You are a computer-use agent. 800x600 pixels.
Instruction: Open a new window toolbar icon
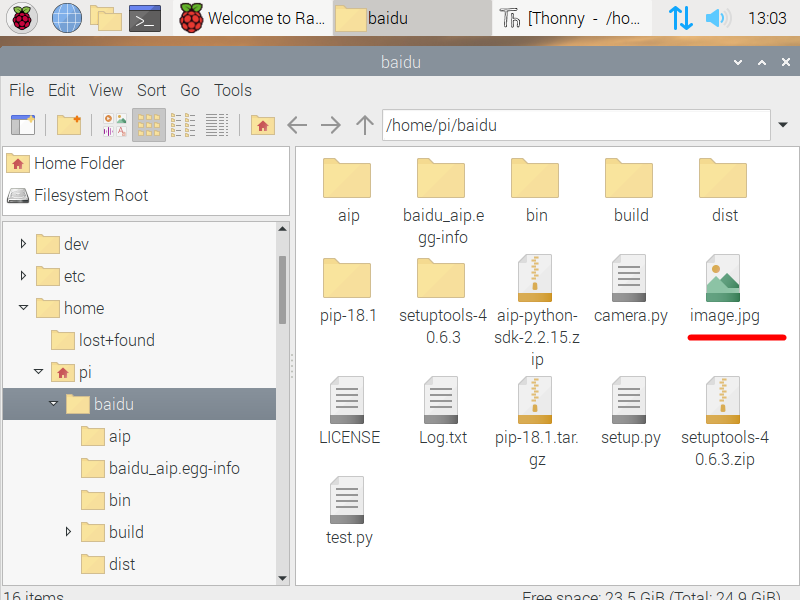(23, 125)
